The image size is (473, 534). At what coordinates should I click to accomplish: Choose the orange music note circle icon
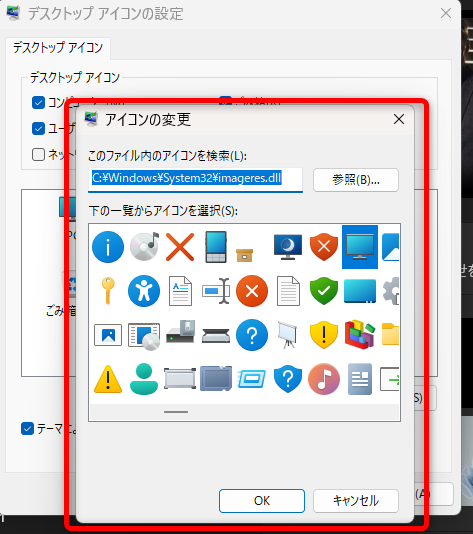click(324, 379)
